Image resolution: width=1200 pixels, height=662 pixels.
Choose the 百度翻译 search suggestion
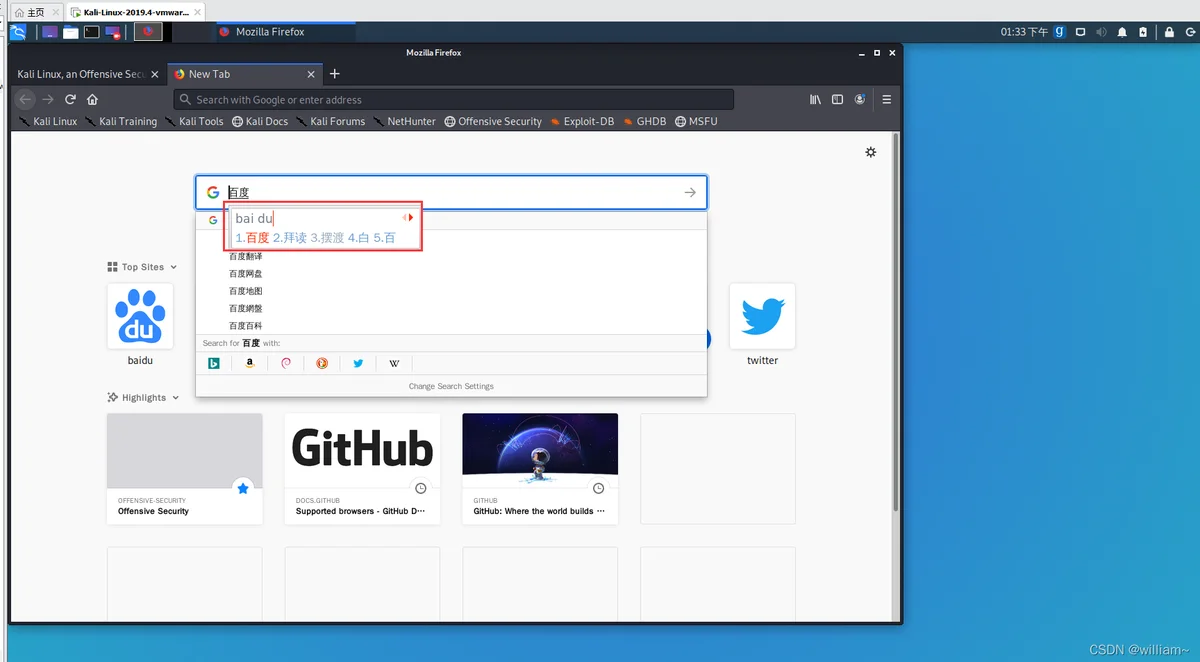coord(451,256)
